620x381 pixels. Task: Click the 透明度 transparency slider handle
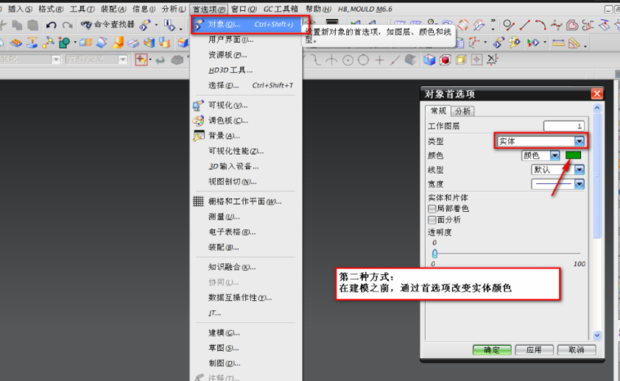435,253
